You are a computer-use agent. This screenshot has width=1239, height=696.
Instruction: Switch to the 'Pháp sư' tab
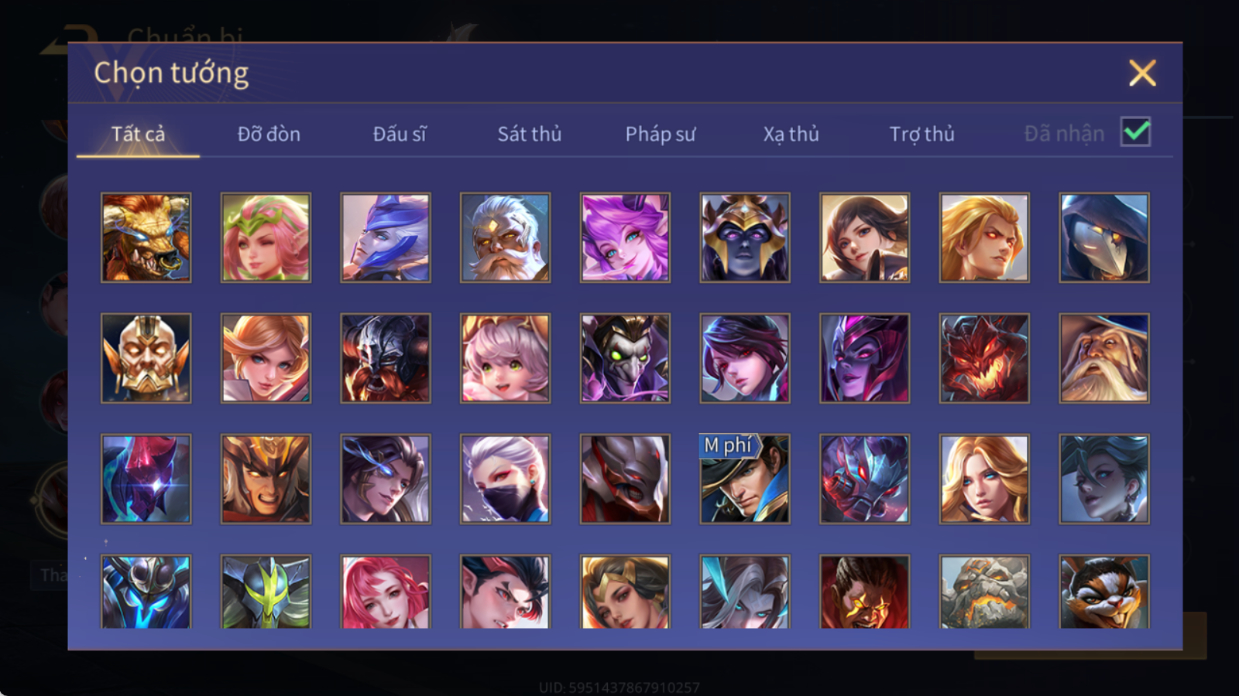pyautogui.click(x=660, y=134)
